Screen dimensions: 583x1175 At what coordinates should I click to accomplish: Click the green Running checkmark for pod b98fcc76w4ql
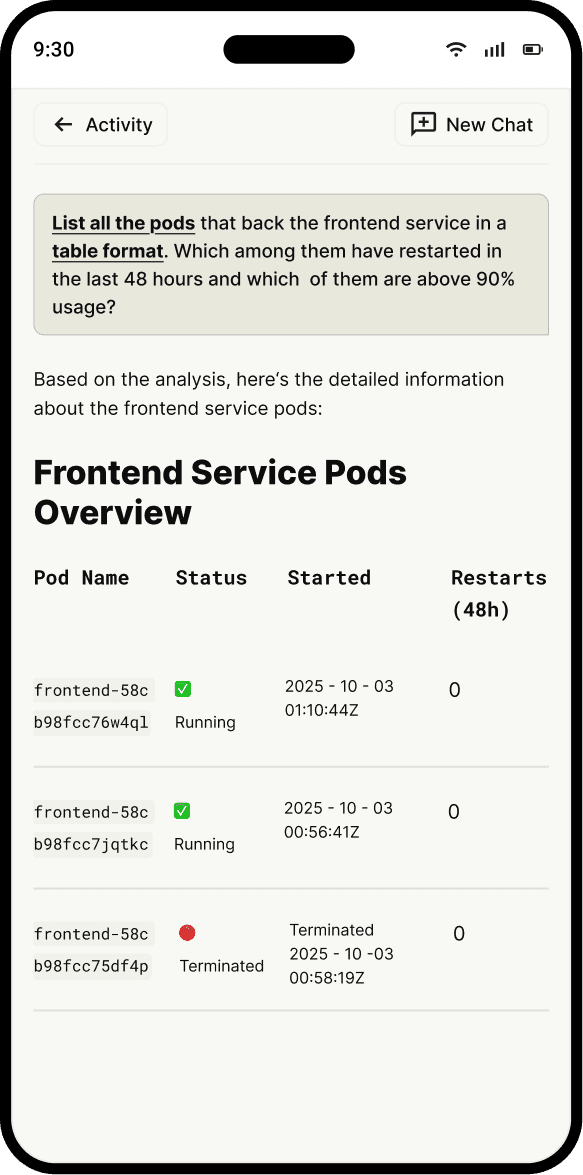pyautogui.click(x=183, y=688)
